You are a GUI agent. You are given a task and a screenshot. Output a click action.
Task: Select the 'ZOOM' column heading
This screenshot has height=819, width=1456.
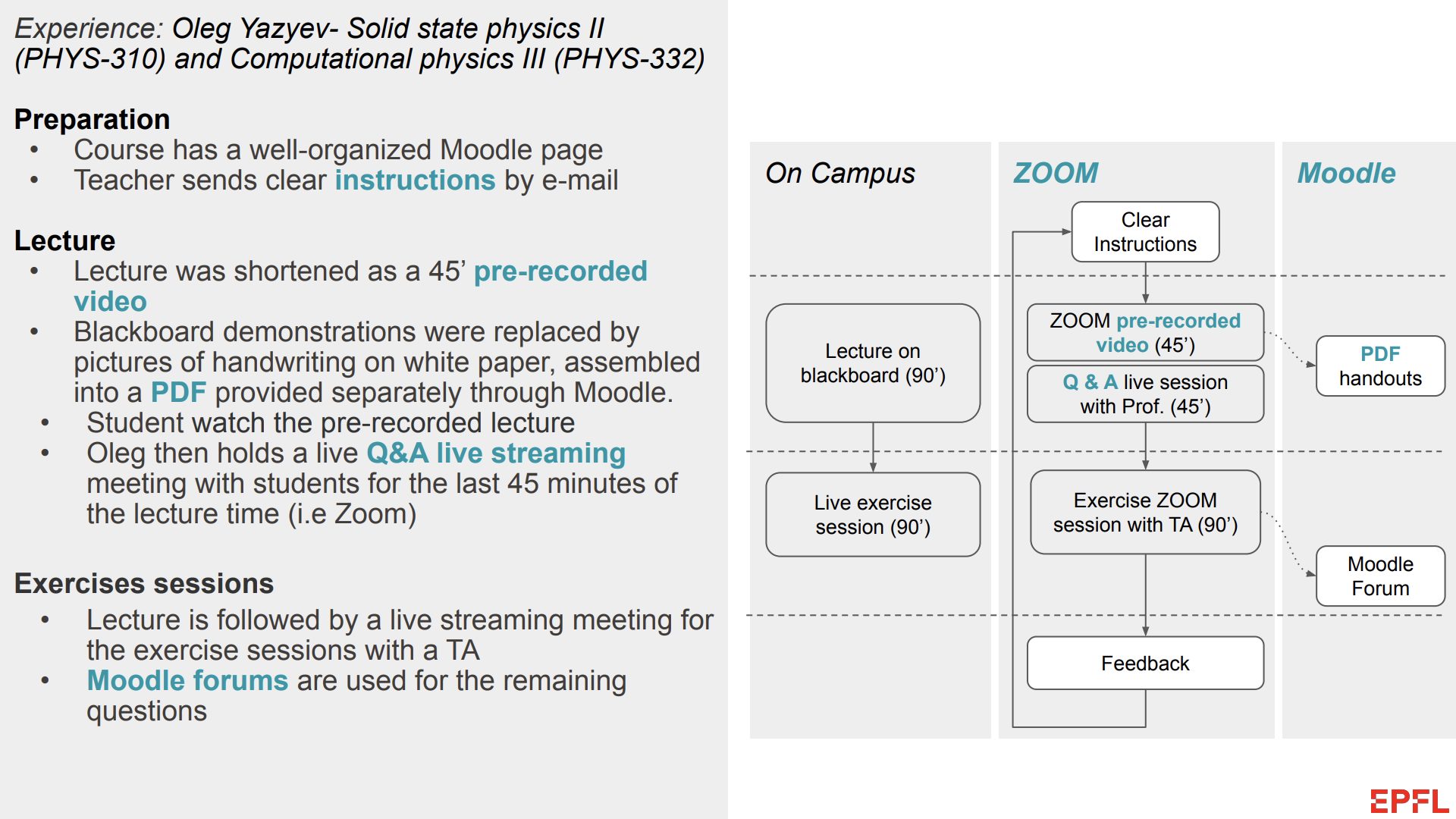click(x=1056, y=174)
